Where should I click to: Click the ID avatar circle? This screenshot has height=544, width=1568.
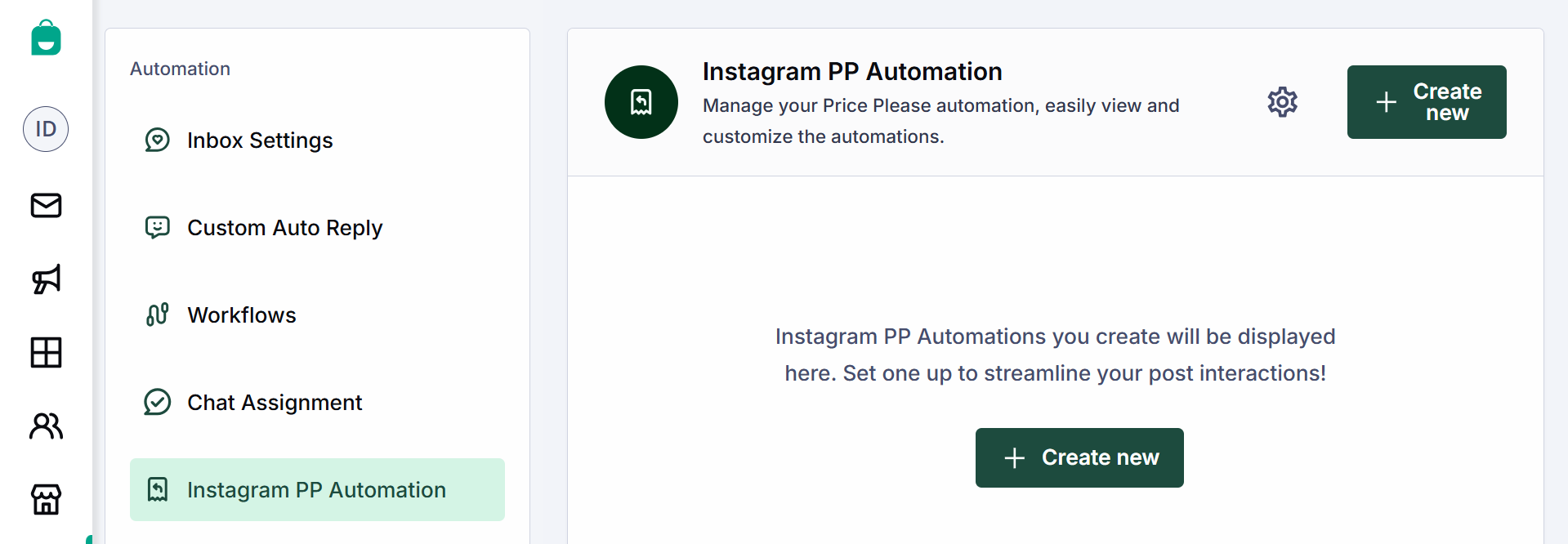[46, 129]
